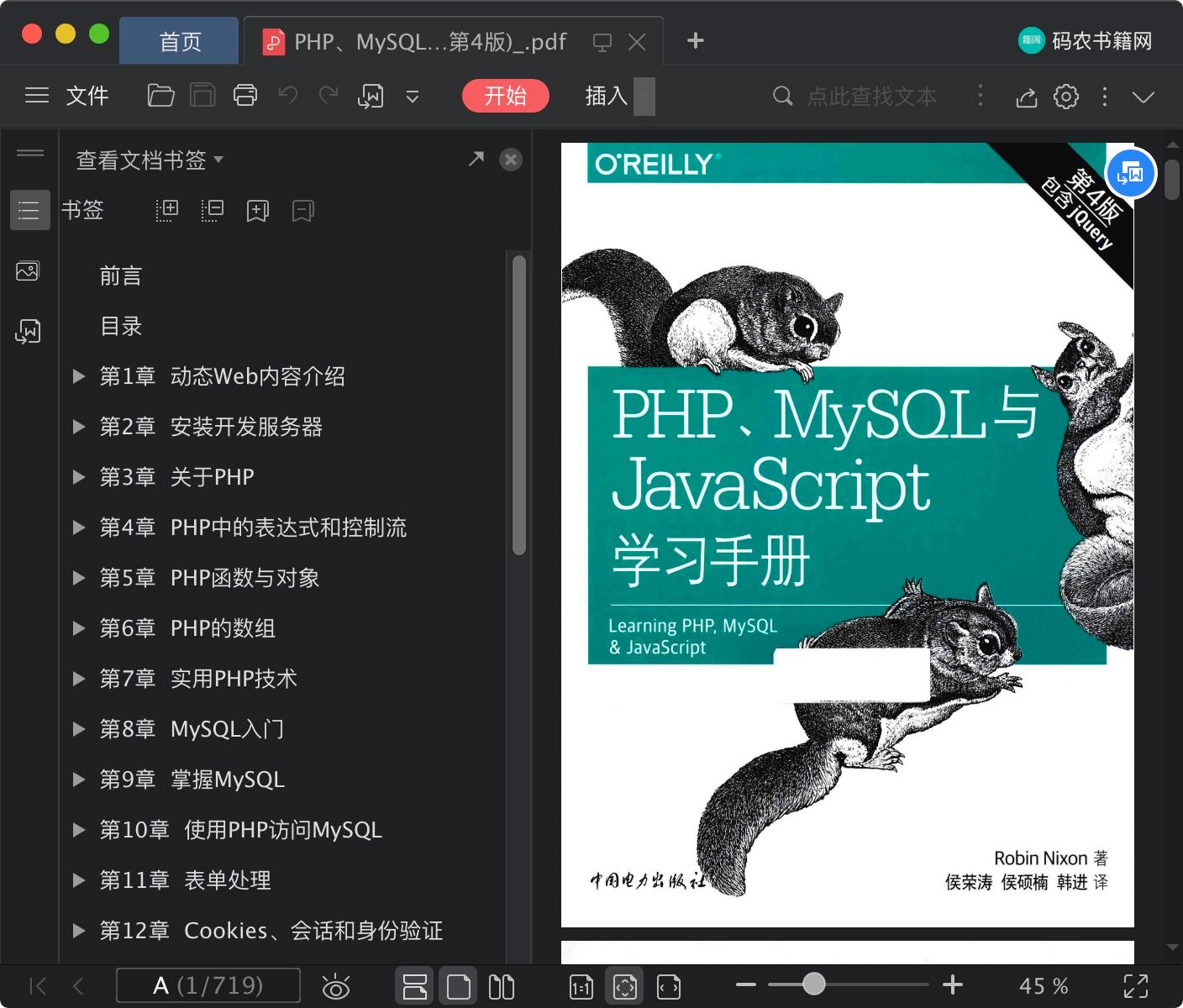The width and height of the screenshot is (1183, 1008).
Task: Pop out the bookmark panel arrow icon
Action: click(476, 159)
